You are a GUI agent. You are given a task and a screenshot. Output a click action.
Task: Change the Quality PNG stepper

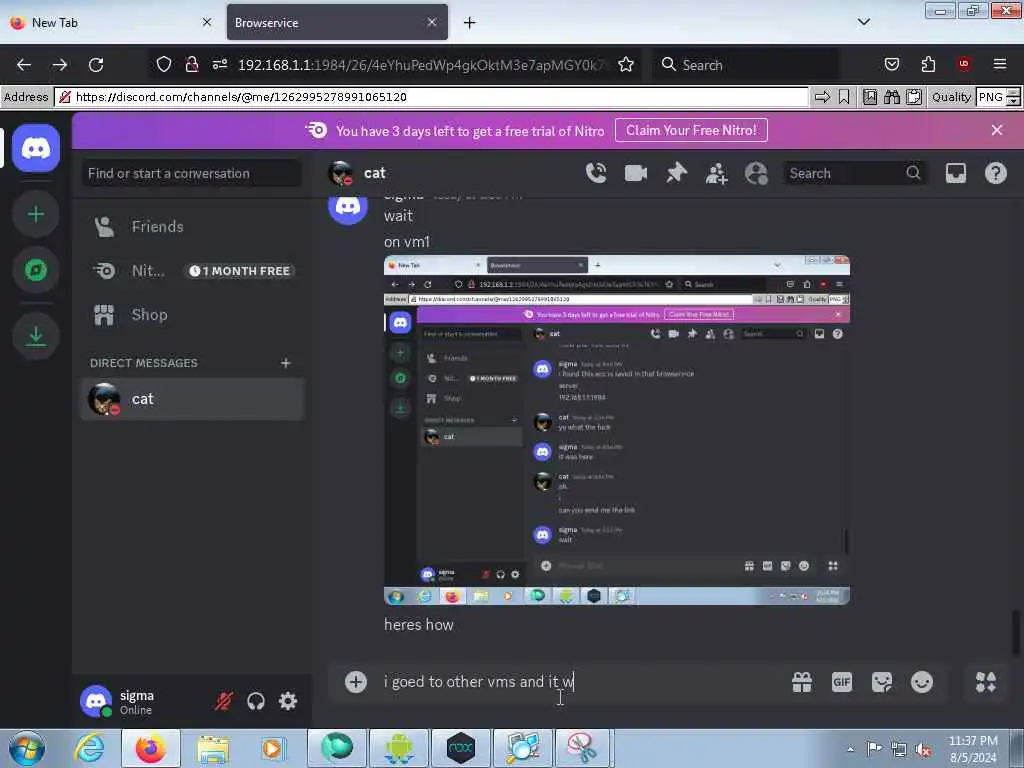[x=1014, y=97]
